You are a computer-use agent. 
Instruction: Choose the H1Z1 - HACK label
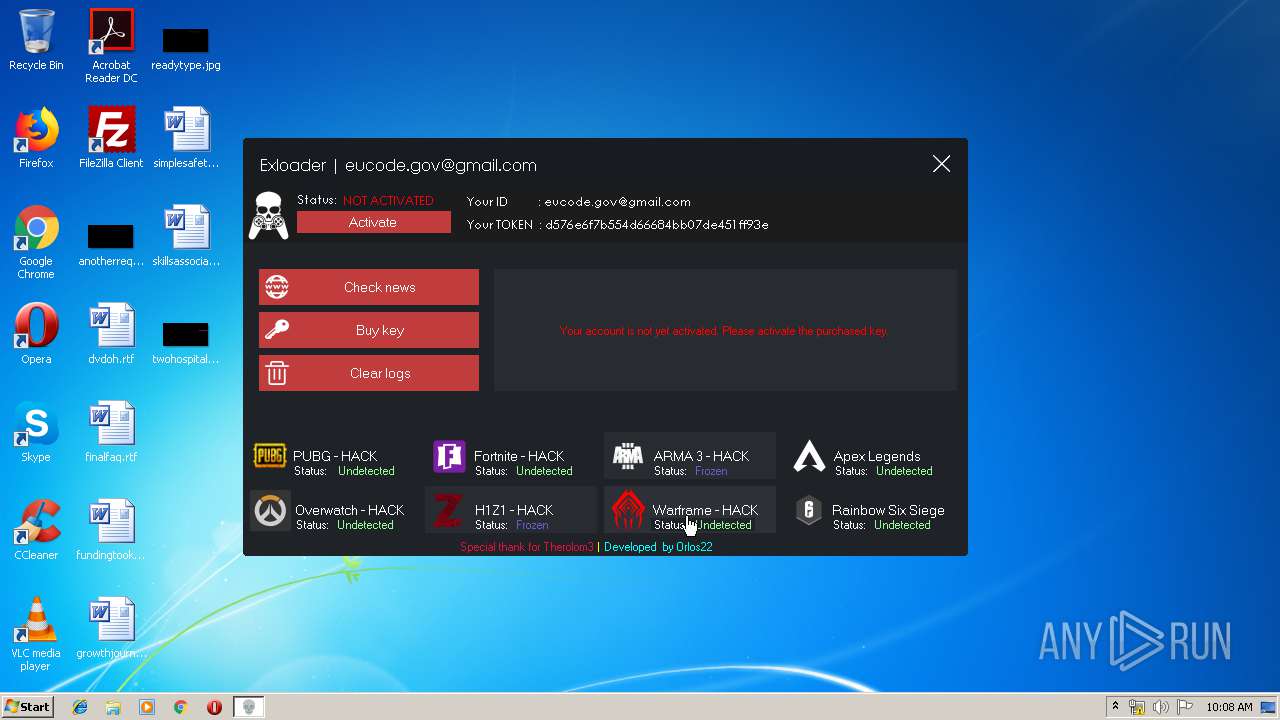514,510
